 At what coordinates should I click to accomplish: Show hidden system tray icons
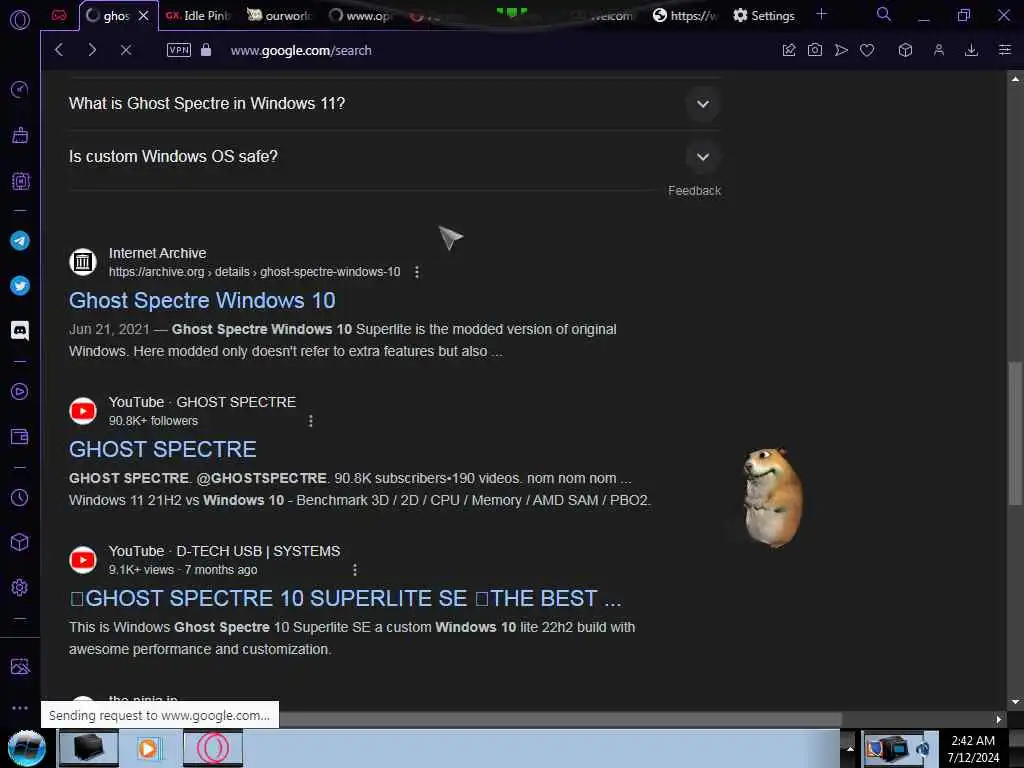850,748
